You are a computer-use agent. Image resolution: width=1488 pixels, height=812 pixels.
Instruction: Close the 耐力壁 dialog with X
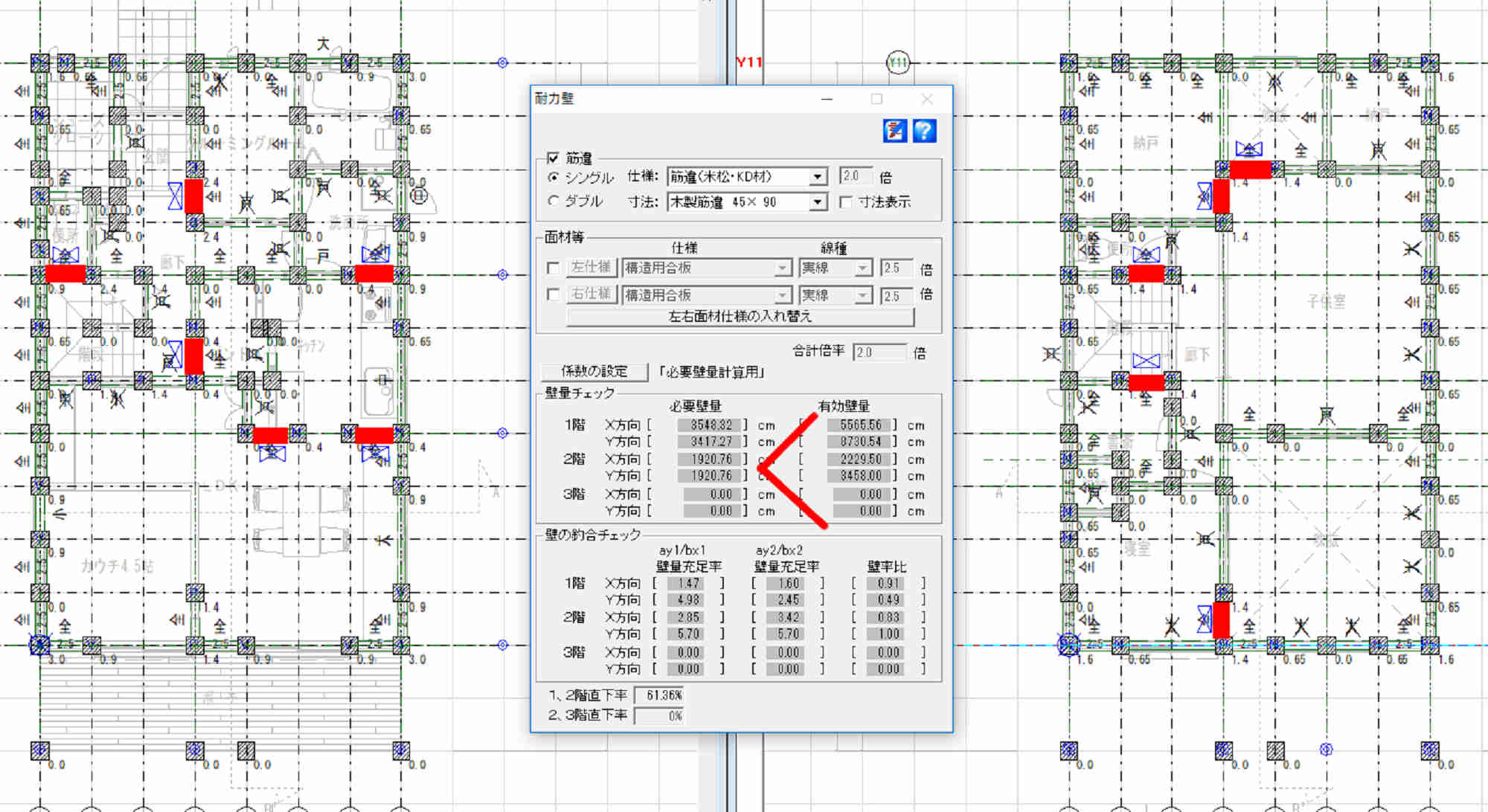pos(927,99)
